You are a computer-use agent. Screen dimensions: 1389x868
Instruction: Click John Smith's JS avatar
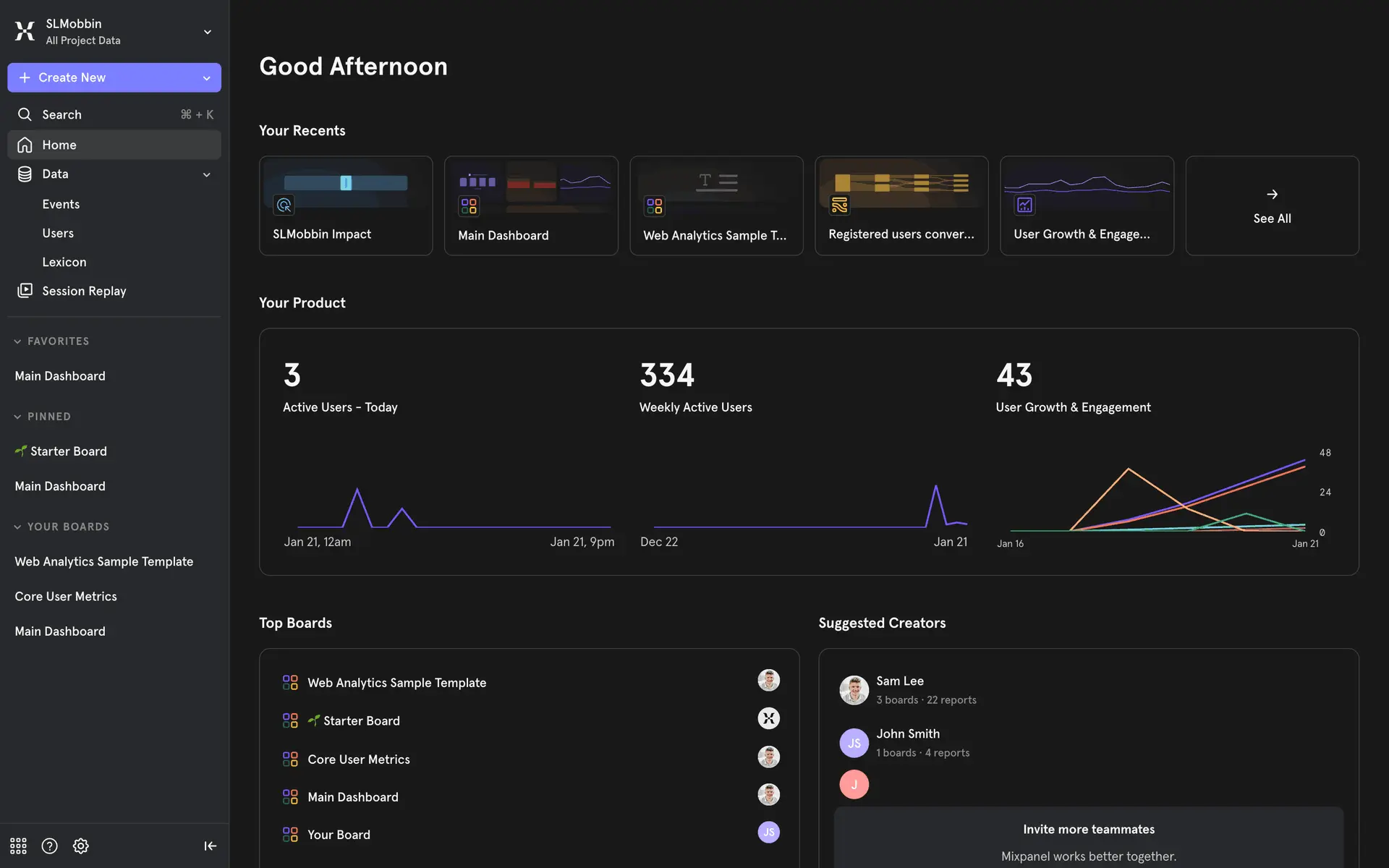point(854,743)
